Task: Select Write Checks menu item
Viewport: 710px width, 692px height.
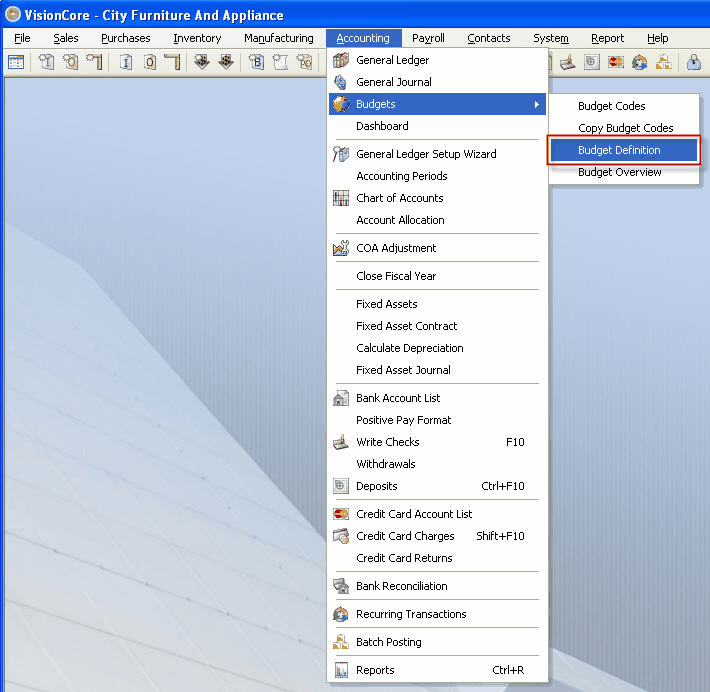Action: coord(437,442)
